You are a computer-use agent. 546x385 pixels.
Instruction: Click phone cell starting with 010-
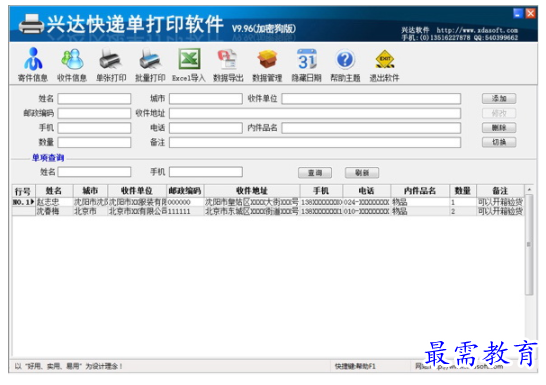pos(367,211)
